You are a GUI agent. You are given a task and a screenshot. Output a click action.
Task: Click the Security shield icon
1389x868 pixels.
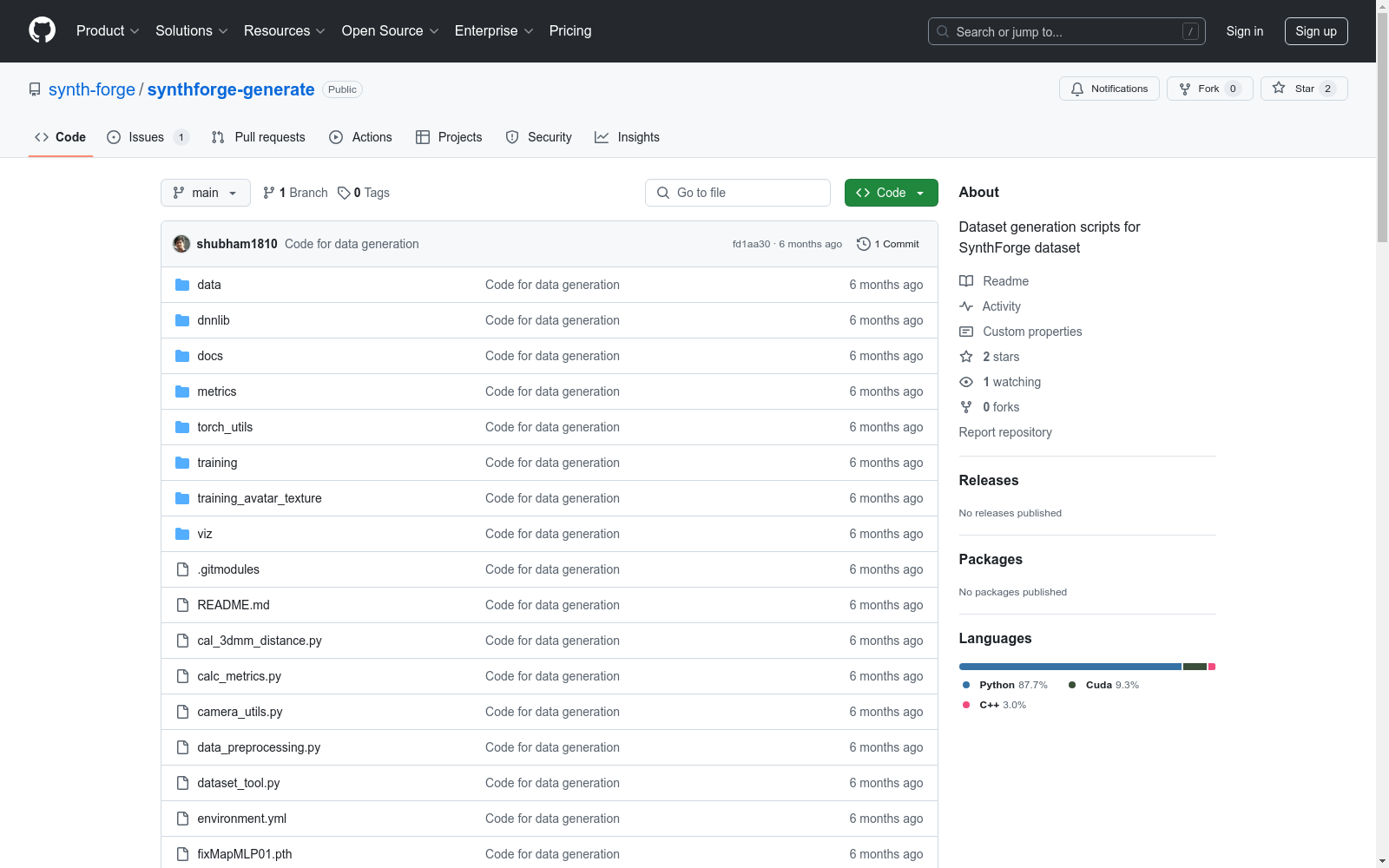coord(512,137)
